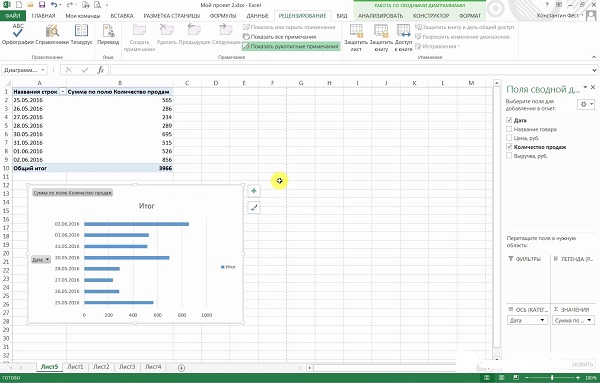The image size is (600, 383).
Task: Click the chart title Итог
Action: coord(147,206)
